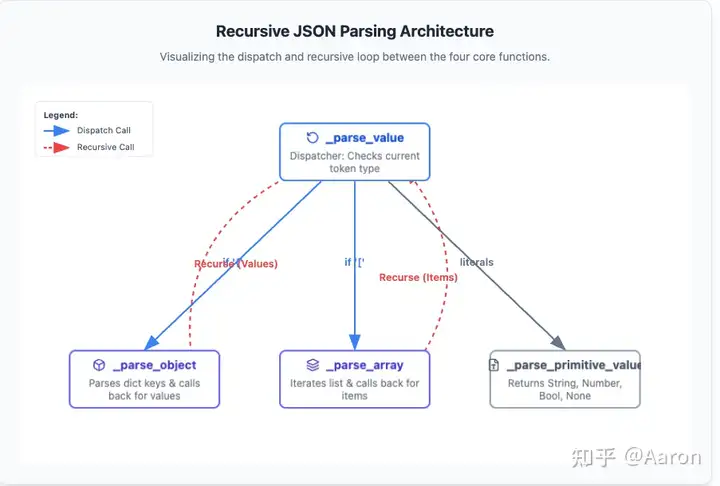
Task: Click the layers icon beside _parse_array
Action: pos(313,365)
